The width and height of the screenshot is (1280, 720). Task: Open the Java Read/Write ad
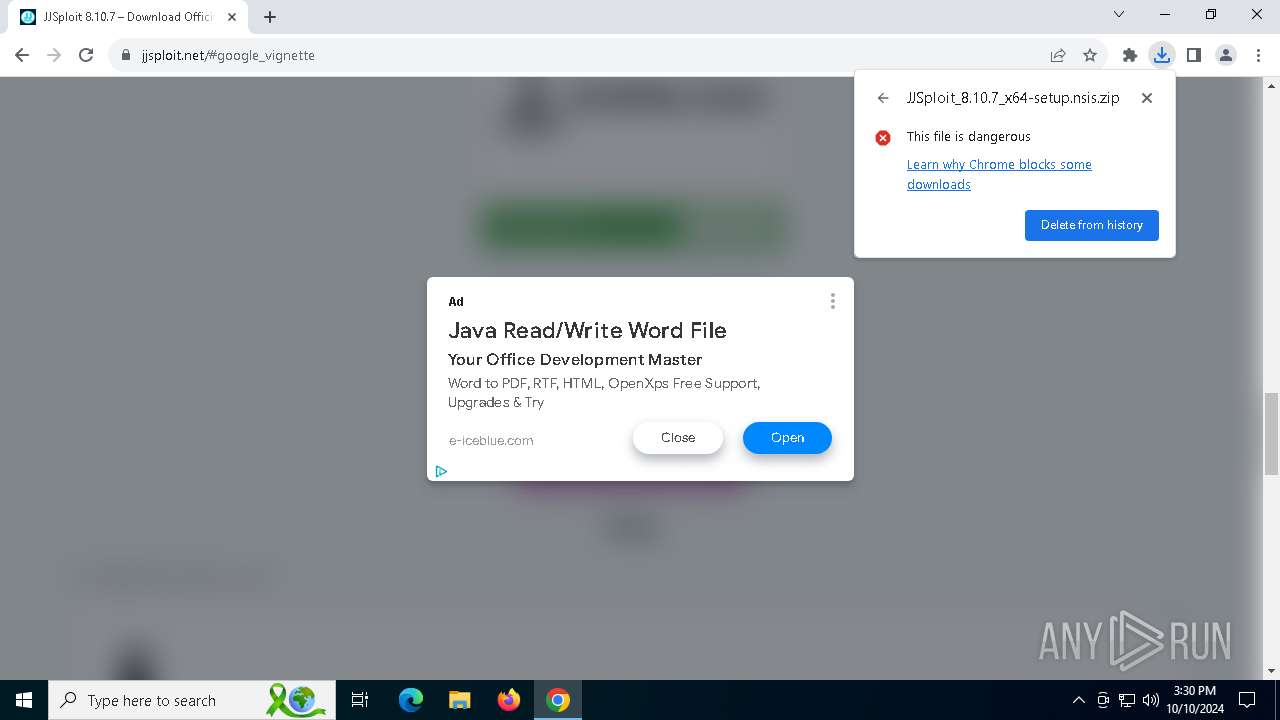coord(787,438)
